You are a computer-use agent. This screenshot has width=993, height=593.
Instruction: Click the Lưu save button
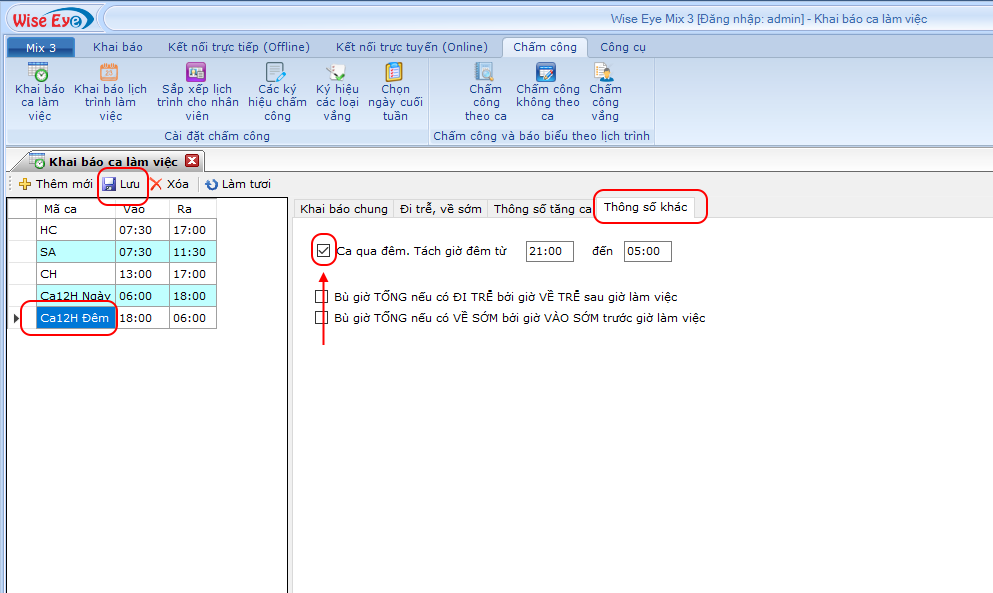click(121, 184)
